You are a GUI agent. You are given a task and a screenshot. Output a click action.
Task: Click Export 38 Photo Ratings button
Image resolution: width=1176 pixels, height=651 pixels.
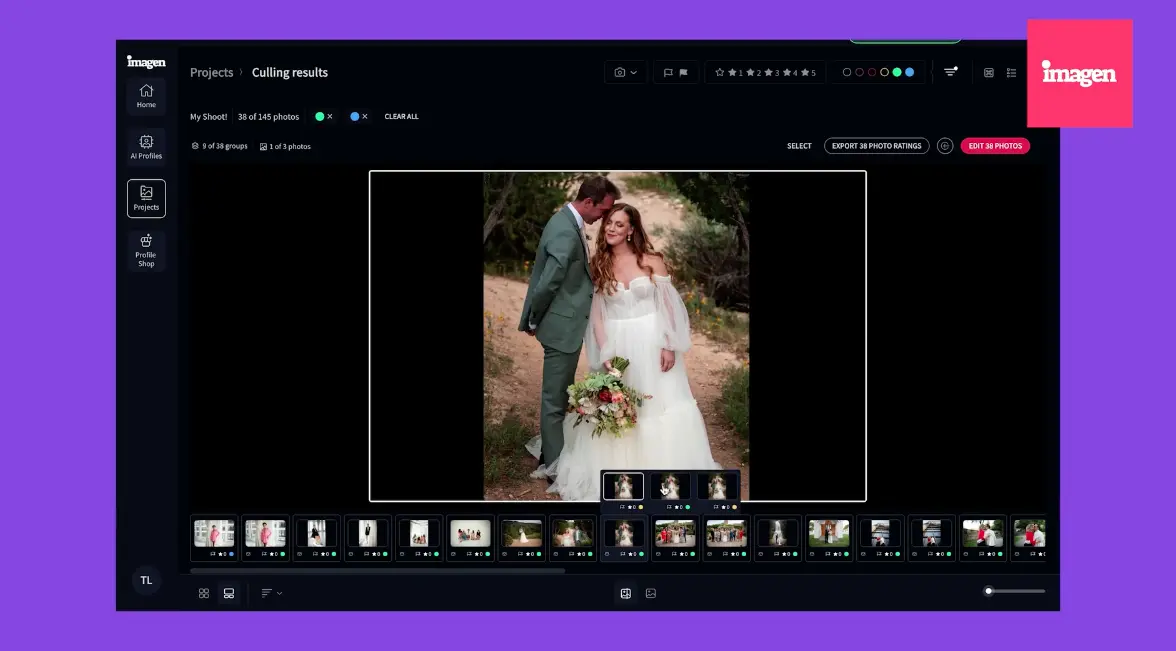[x=876, y=146]
